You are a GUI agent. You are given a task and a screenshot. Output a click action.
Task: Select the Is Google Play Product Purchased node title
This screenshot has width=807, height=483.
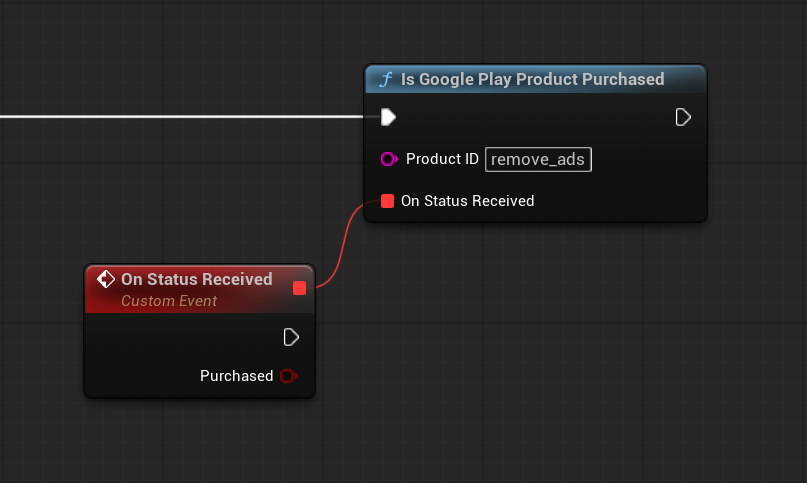(x=532, y=79)
